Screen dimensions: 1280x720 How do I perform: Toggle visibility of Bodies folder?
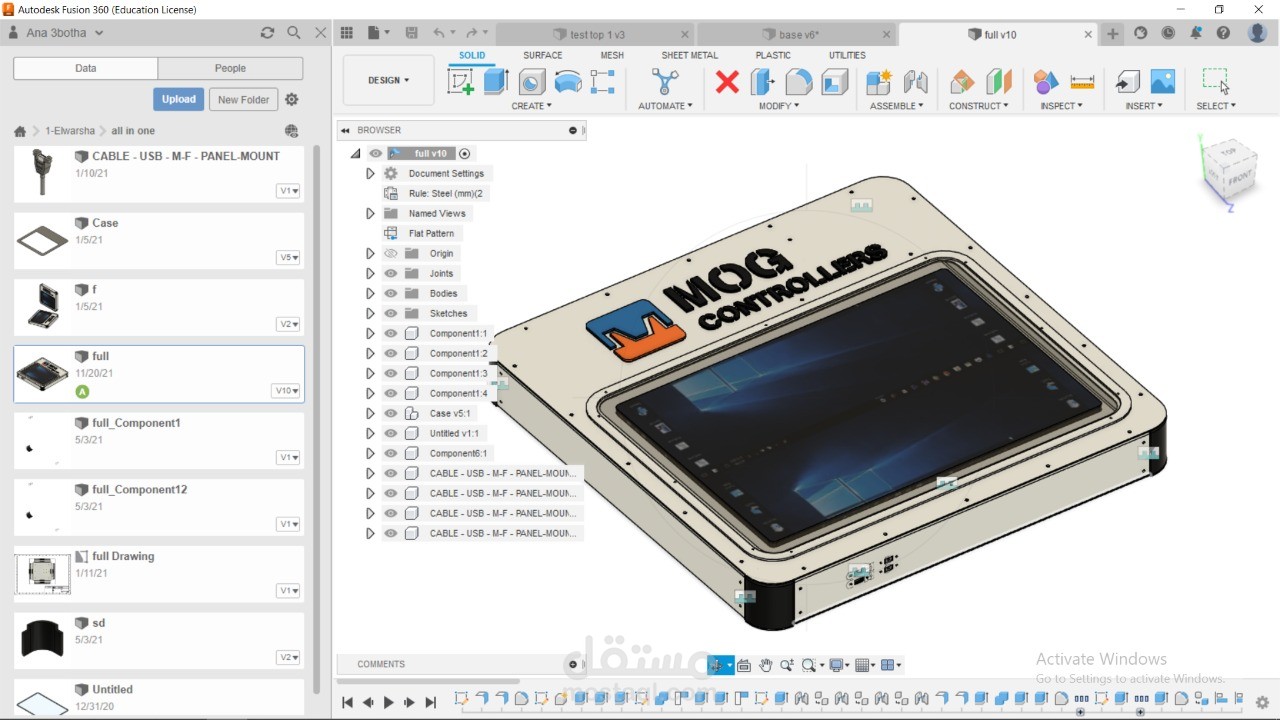[391, 294]
